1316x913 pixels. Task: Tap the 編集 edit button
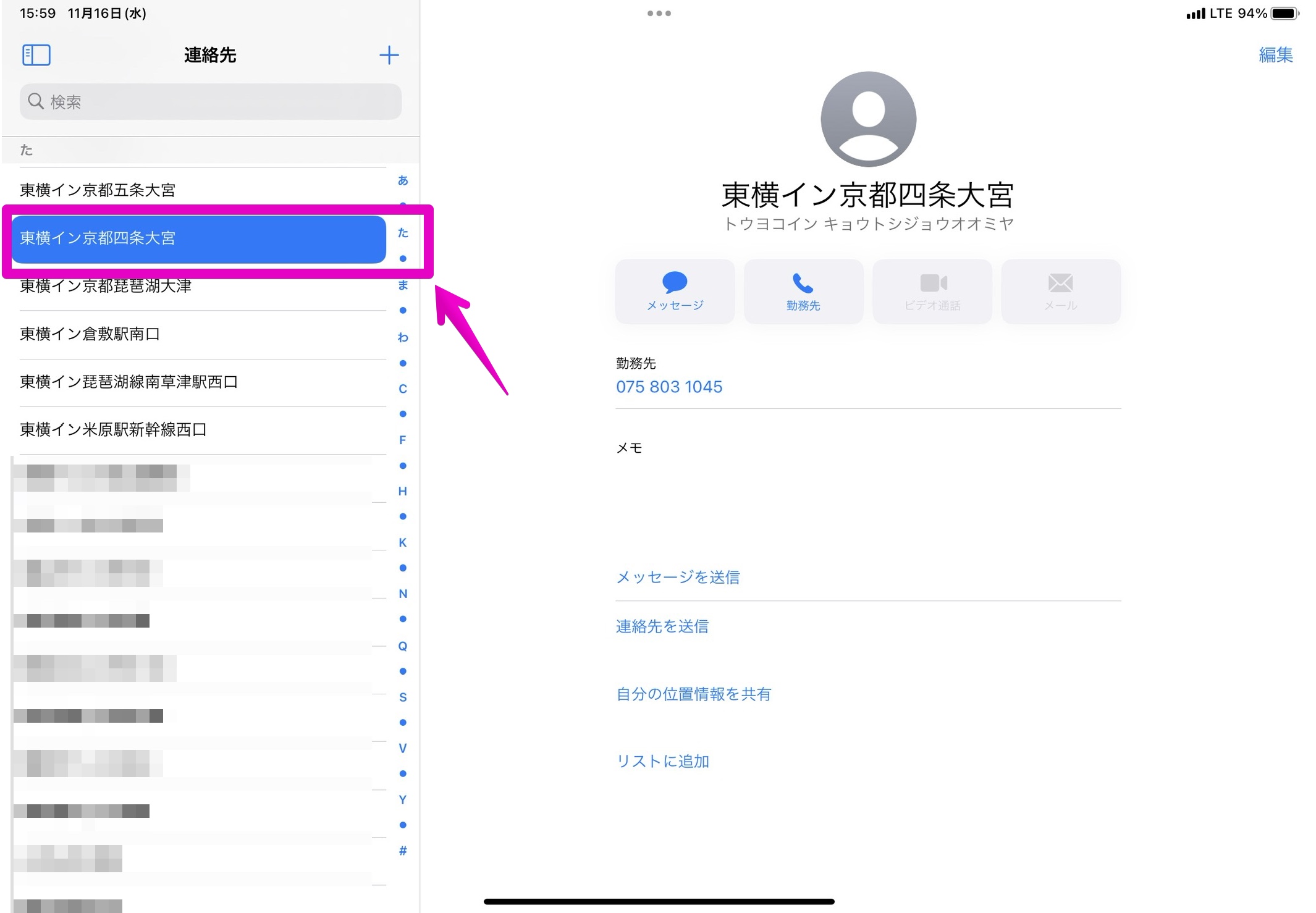coord(1276,55)
